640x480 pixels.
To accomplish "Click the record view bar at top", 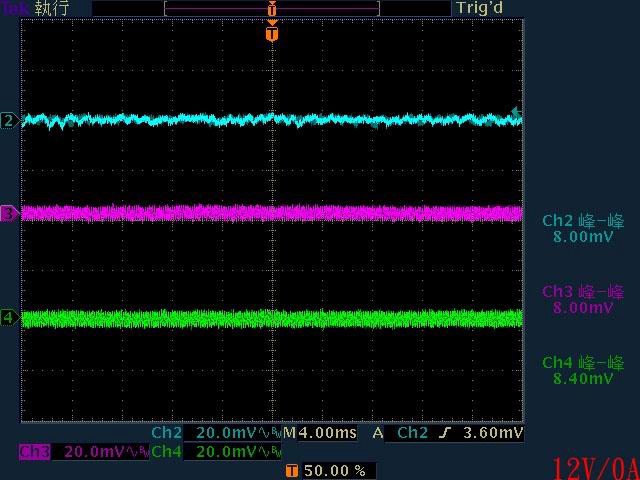I will pos(271,8).
